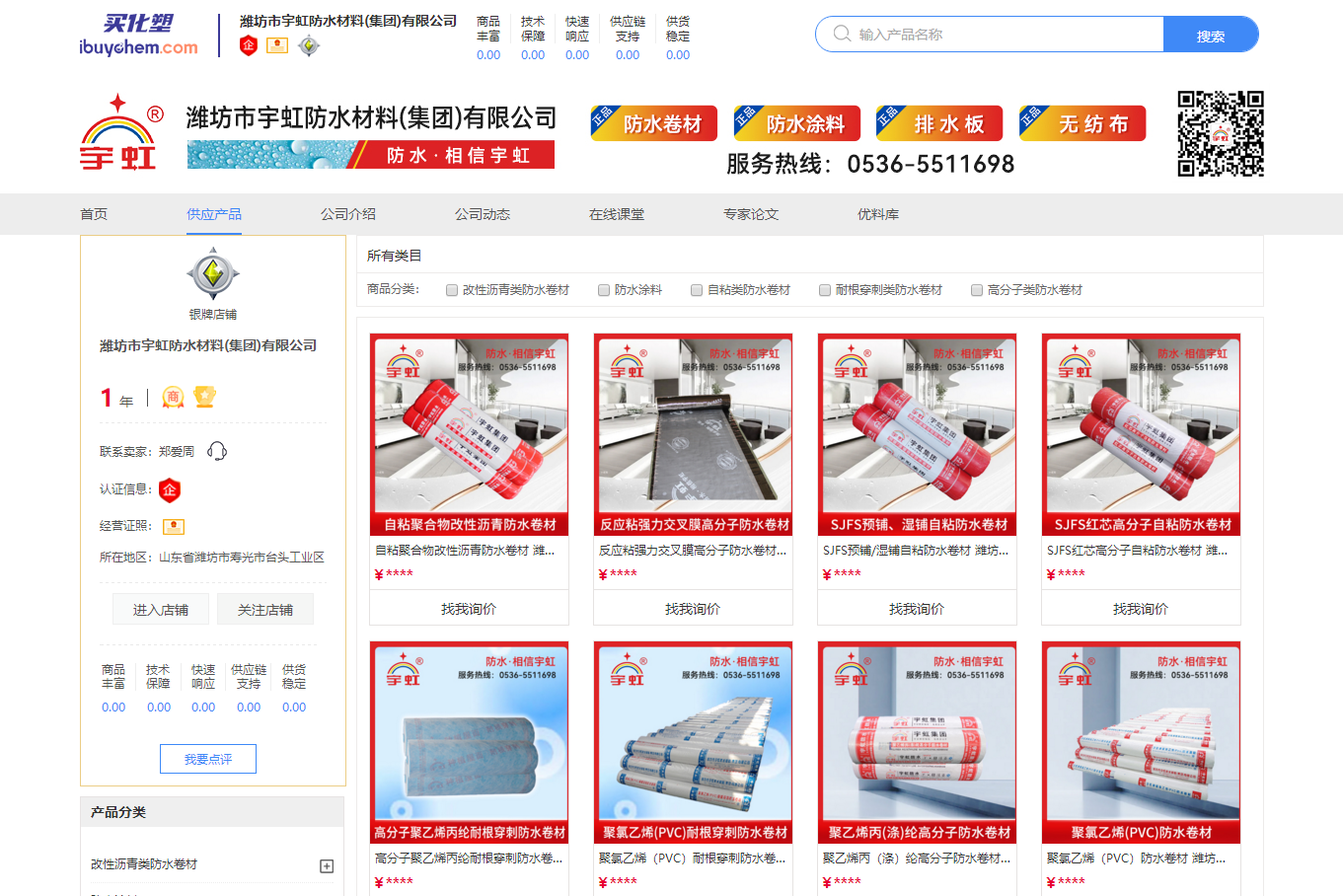Viewport: 1343px width, 896px height.
Task: Click 找我询价 under SJFS预铺/湿铺自粘防水卷材
Action: (x=917, y=609)
